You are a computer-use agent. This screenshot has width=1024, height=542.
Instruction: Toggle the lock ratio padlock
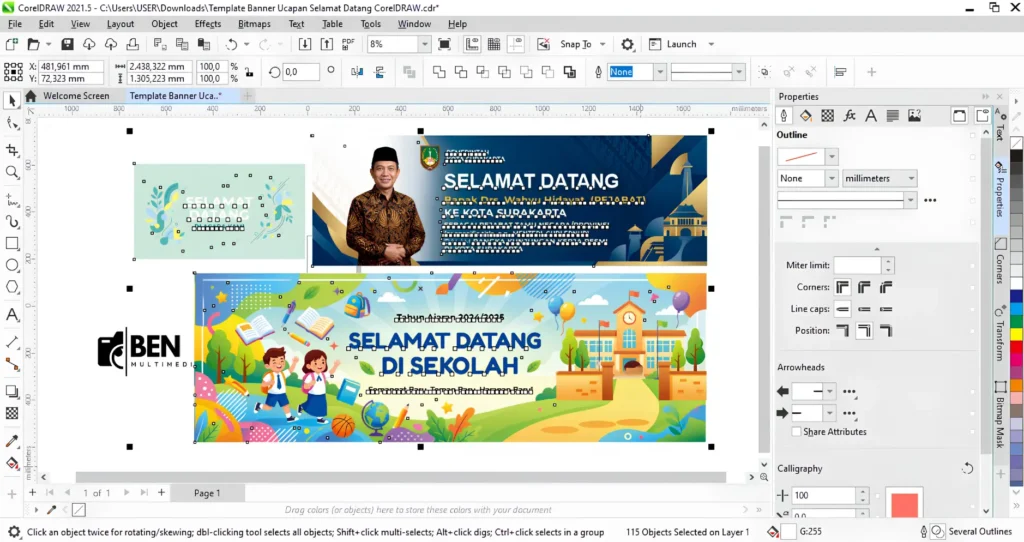pyautogui.click(x=249, y=72)
